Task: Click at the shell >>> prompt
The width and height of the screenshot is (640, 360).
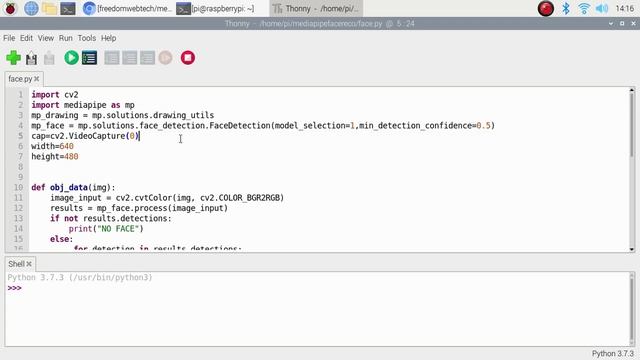Action: (14, 288)
